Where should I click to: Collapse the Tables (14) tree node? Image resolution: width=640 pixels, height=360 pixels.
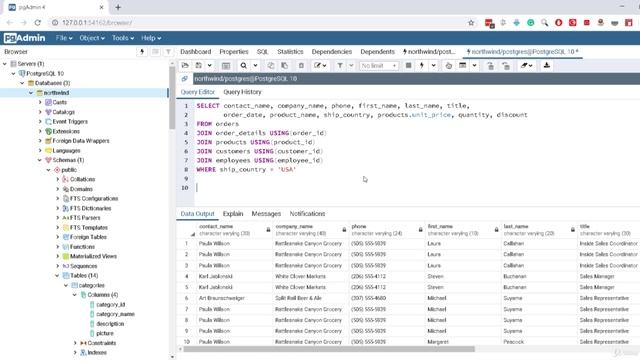click(x=58, y=276)
